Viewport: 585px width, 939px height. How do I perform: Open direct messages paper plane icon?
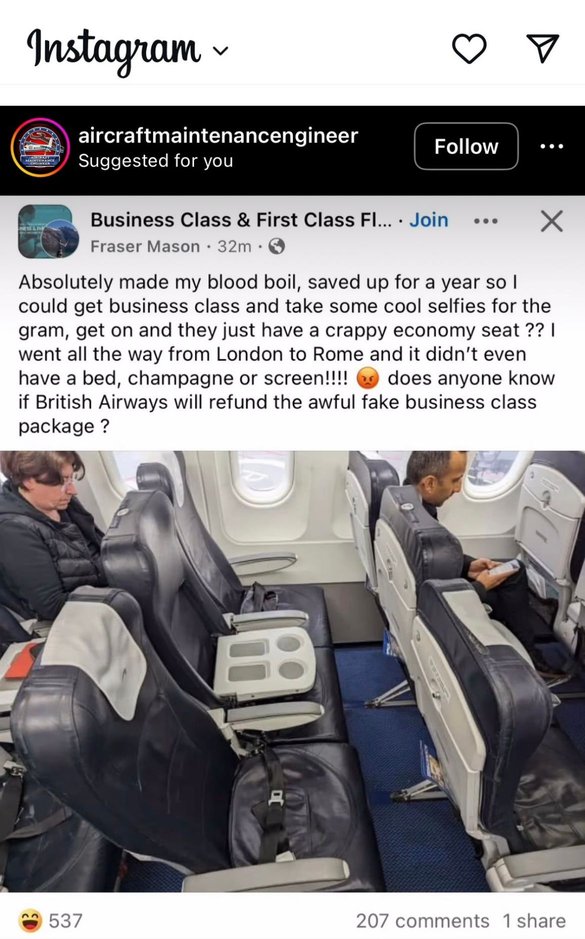pos(542,48)
